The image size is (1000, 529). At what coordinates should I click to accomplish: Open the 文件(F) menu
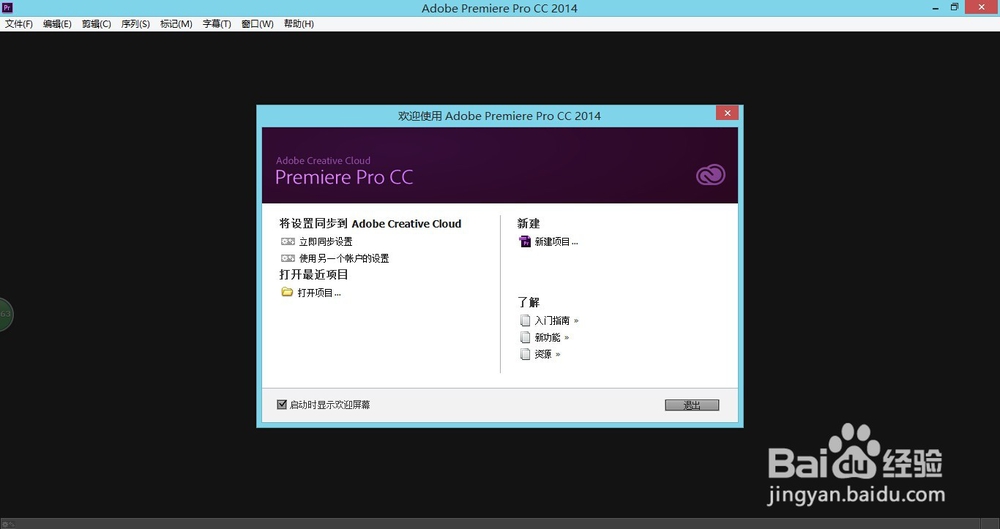point(19,24)
